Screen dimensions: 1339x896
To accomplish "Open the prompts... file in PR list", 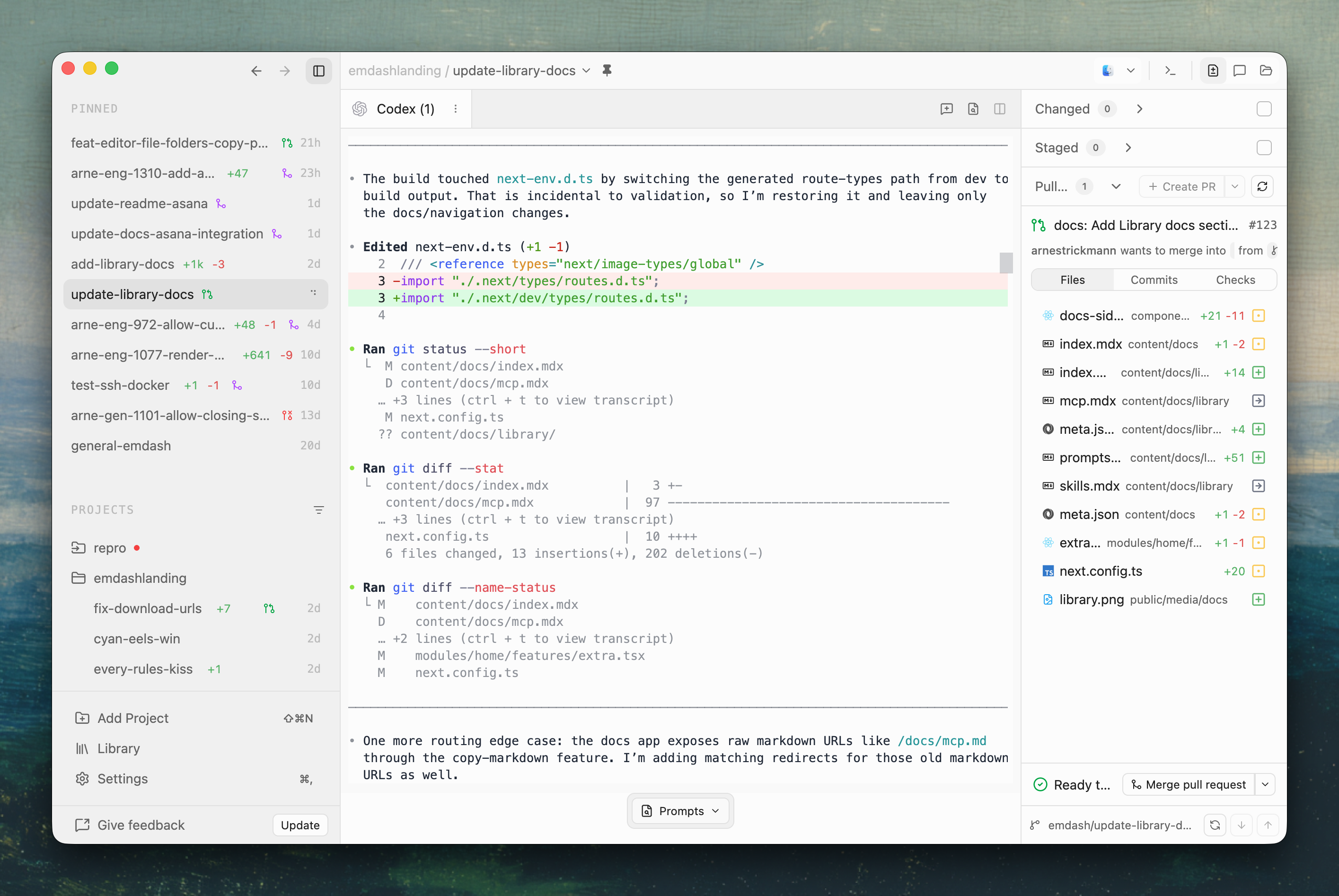I will (1153, 458).
